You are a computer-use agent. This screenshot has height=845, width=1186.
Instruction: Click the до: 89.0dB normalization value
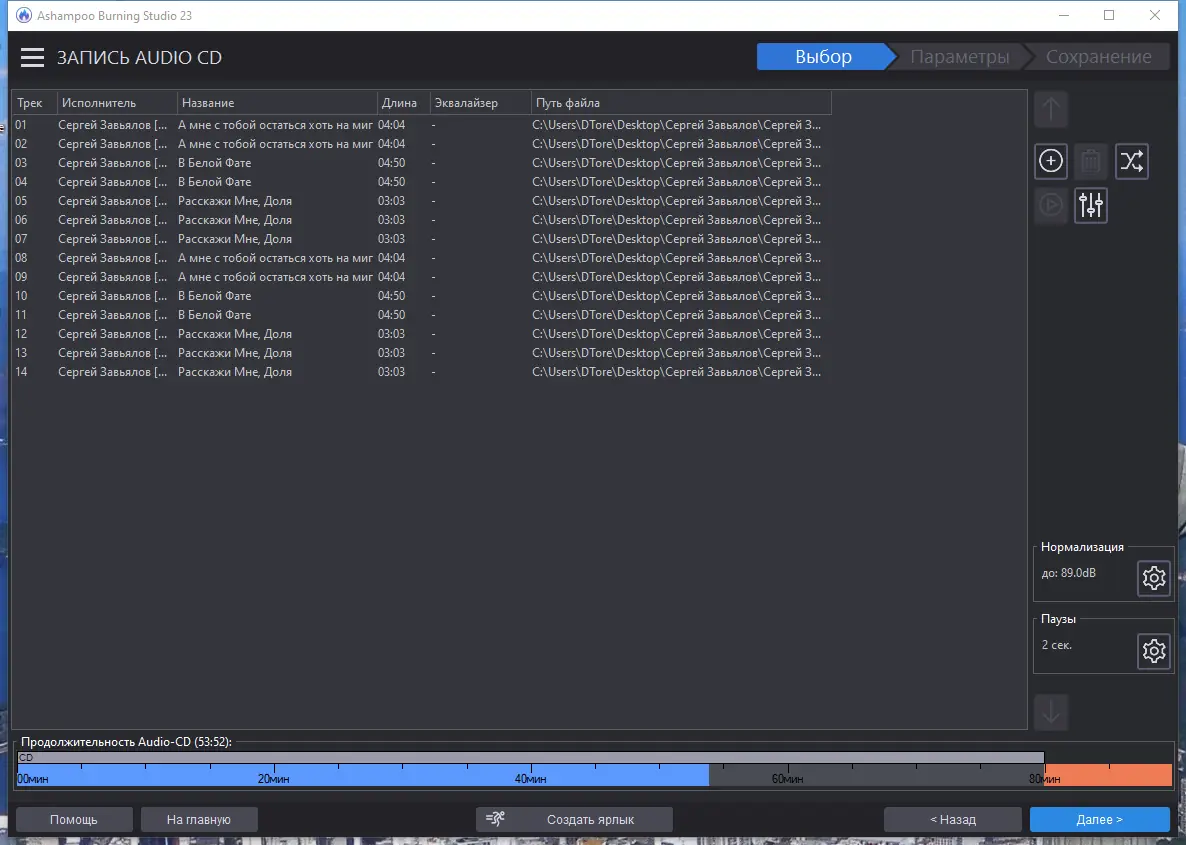(1068, 573)
